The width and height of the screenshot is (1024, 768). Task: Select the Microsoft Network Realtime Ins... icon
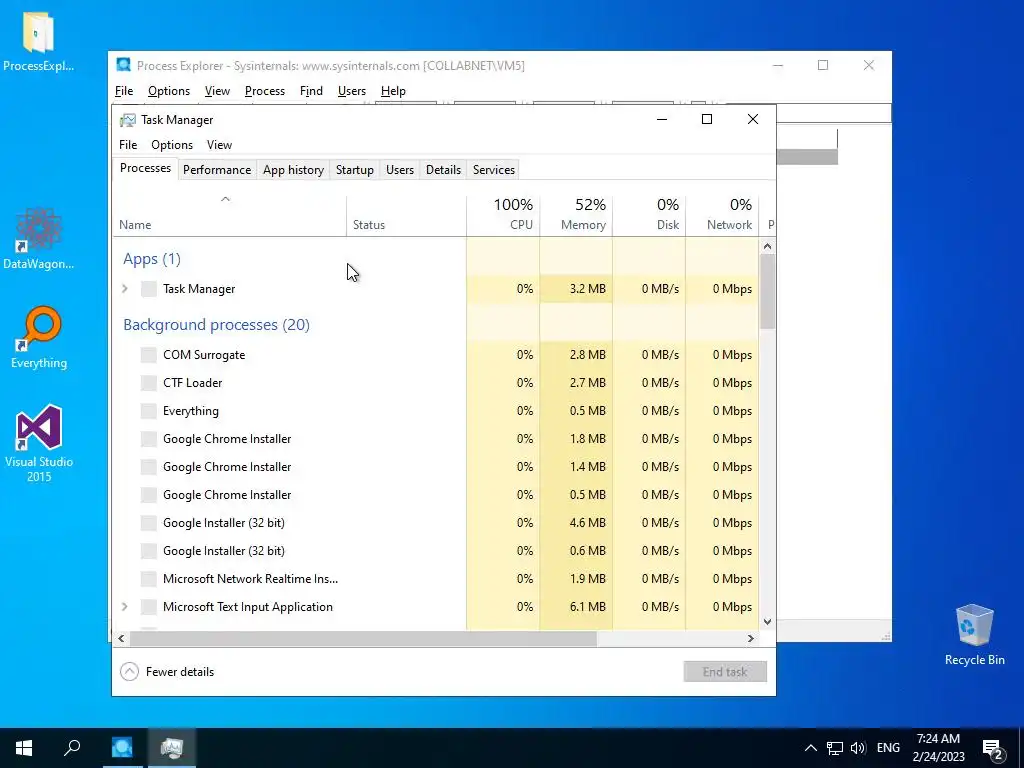pyautogui.click(x=149, y=579)
